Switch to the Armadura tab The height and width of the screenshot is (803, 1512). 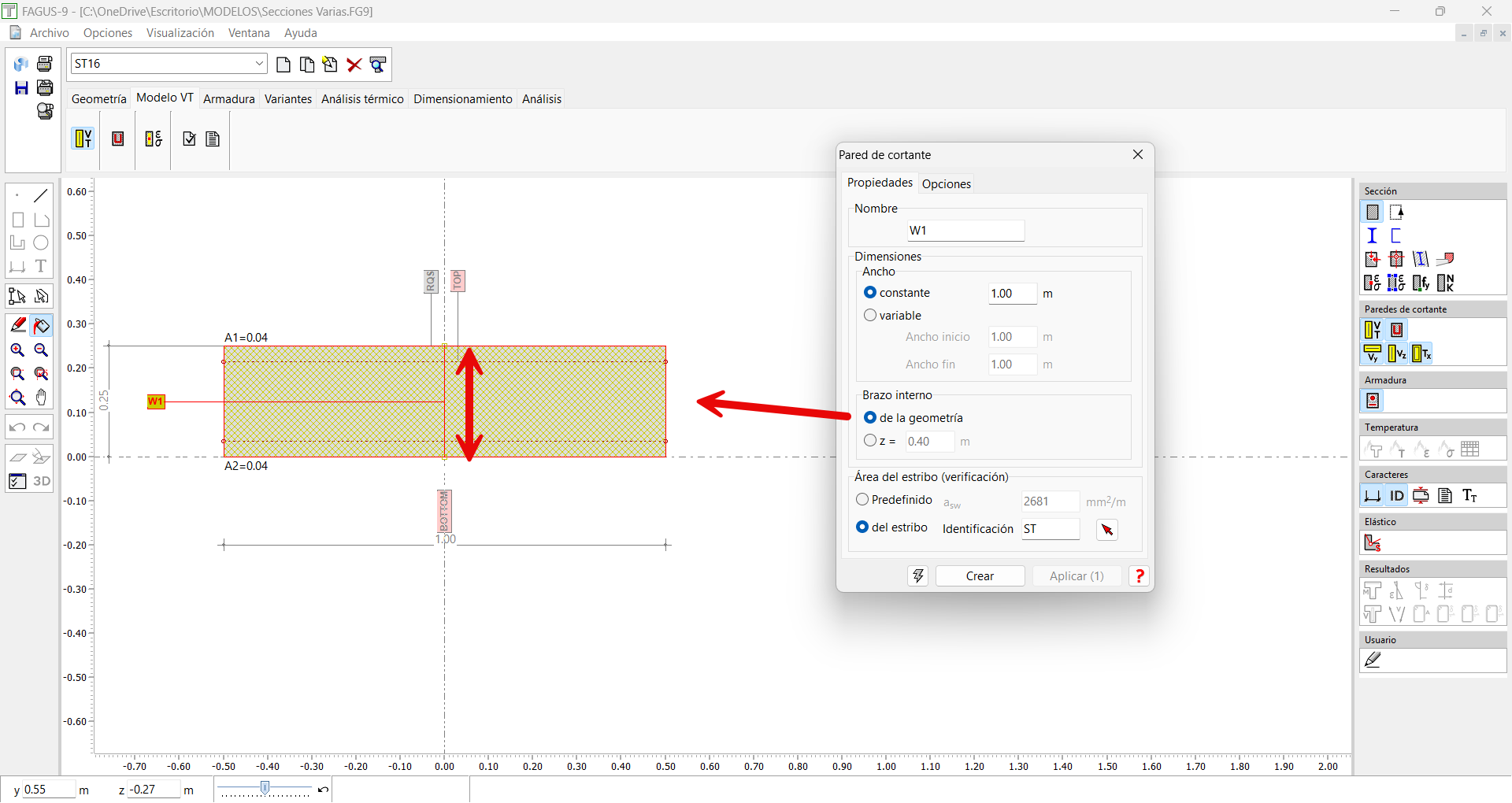tap(228, 99)
